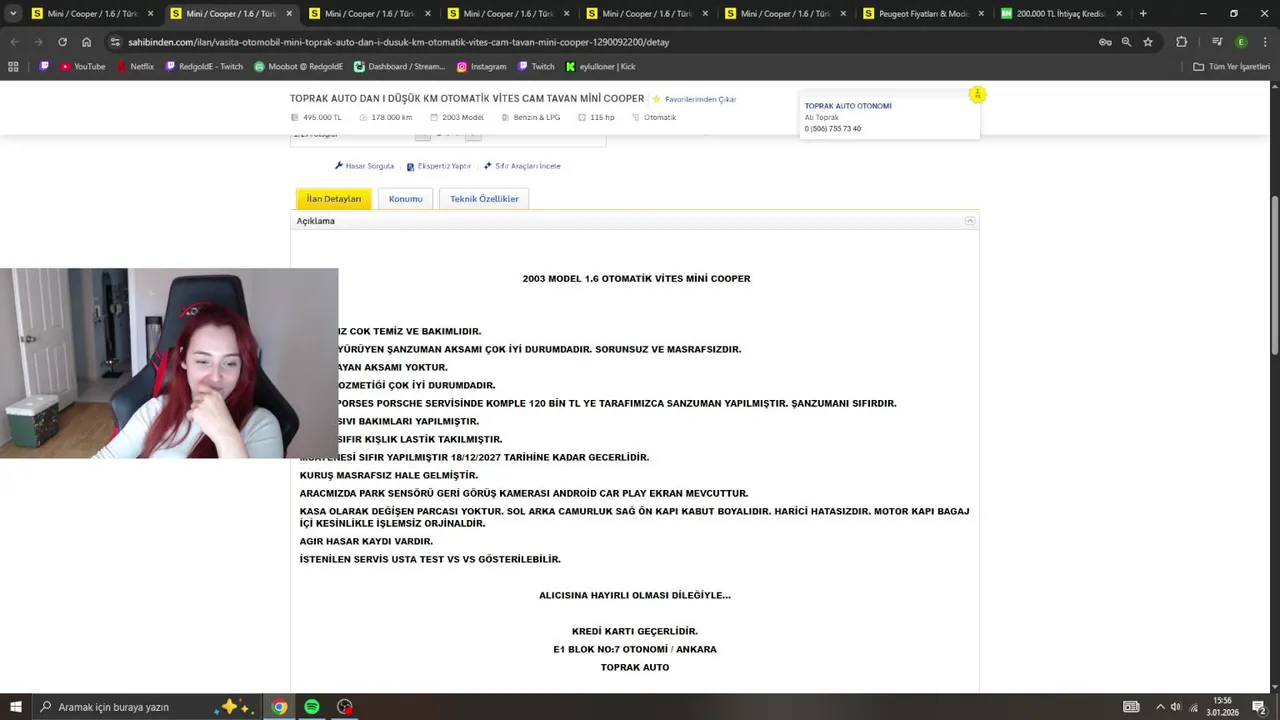Screen dimensions: 1280x720
Task: Click the 'Otomatik' transmission text in header
Action: coord(660,117)
